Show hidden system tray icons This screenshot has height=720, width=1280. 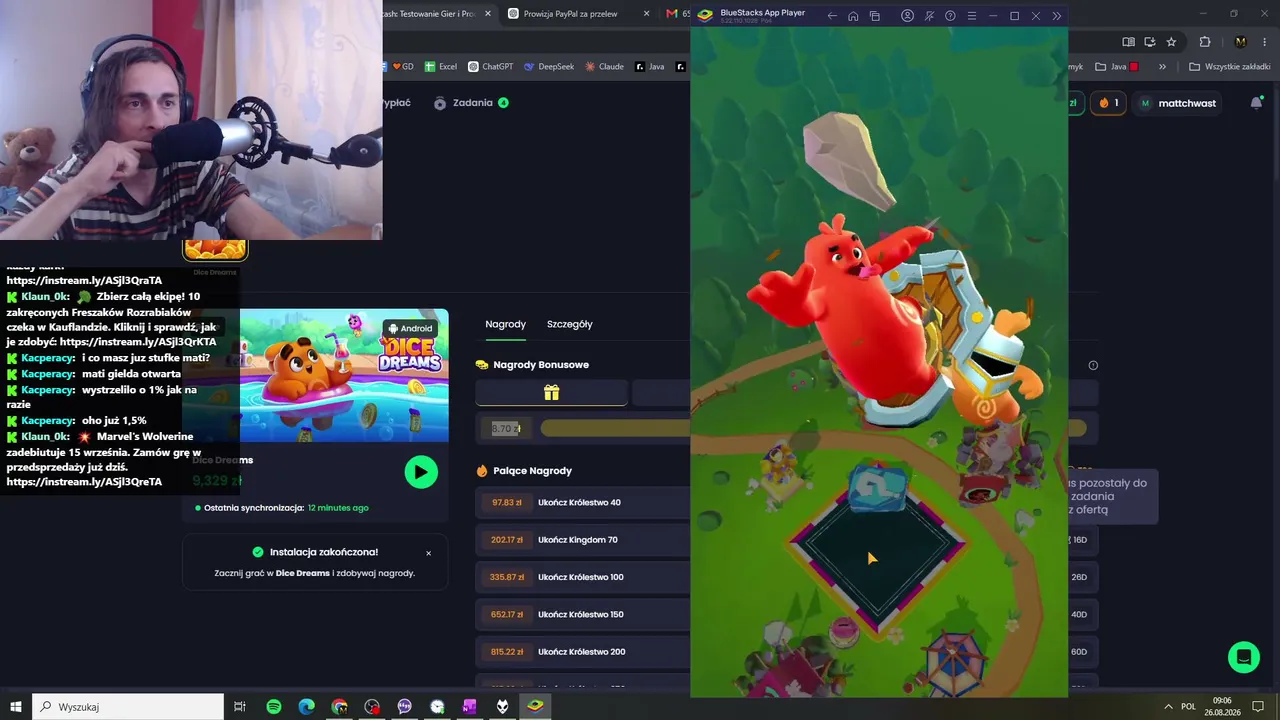[1167, 707]
